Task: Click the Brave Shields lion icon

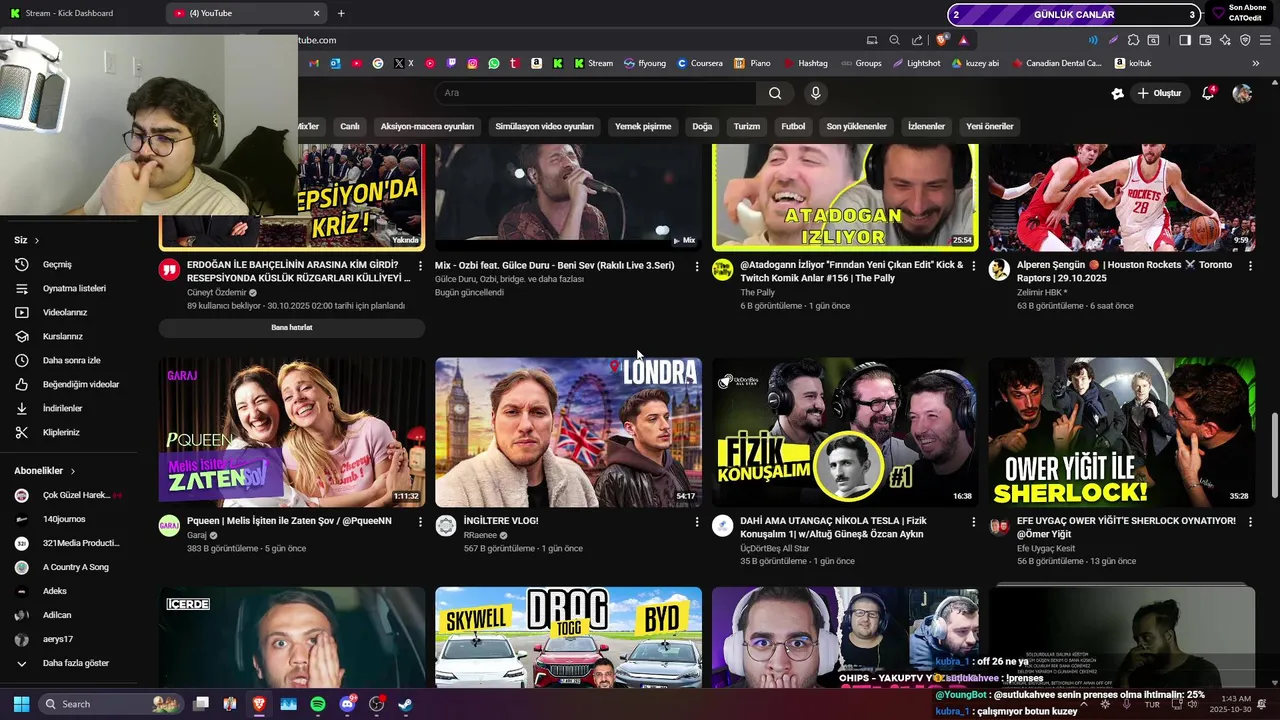Action: [x=942, y=40]
